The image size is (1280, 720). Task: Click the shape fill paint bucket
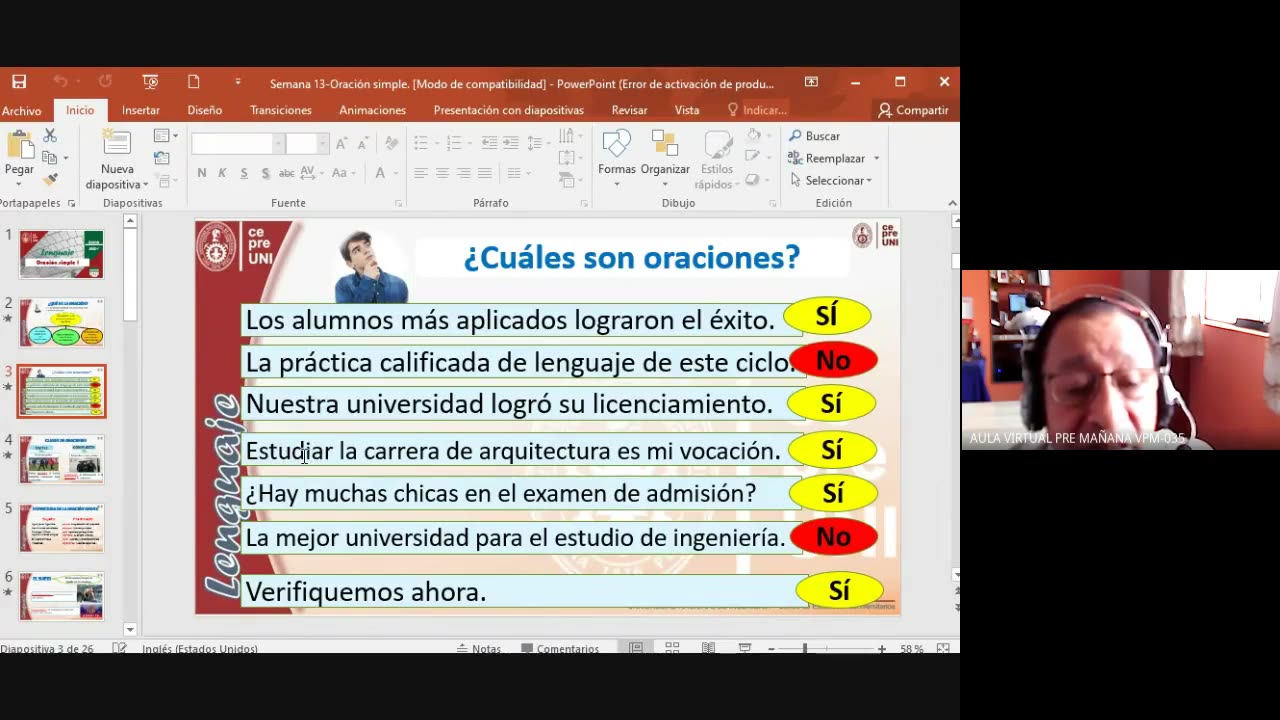(x=755, y=136)
